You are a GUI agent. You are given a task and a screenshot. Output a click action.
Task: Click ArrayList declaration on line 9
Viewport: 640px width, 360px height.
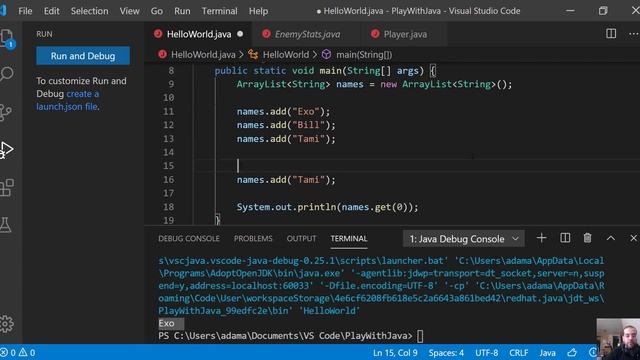tap(374, 84)
